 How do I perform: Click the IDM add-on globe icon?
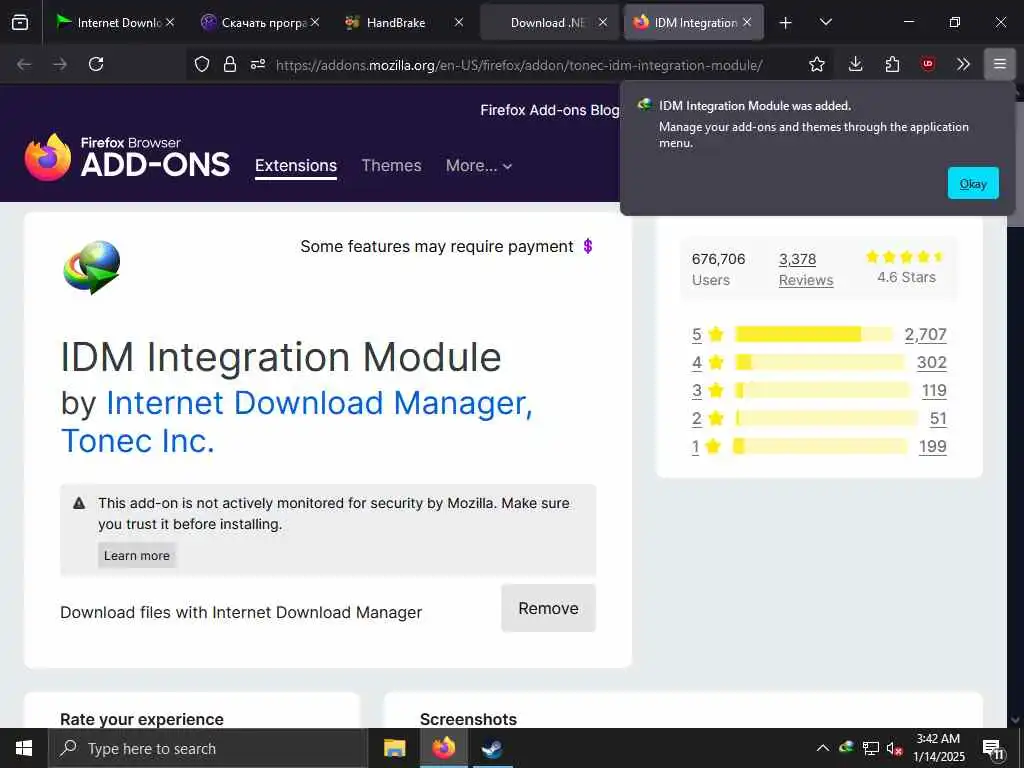coord(91,267)
